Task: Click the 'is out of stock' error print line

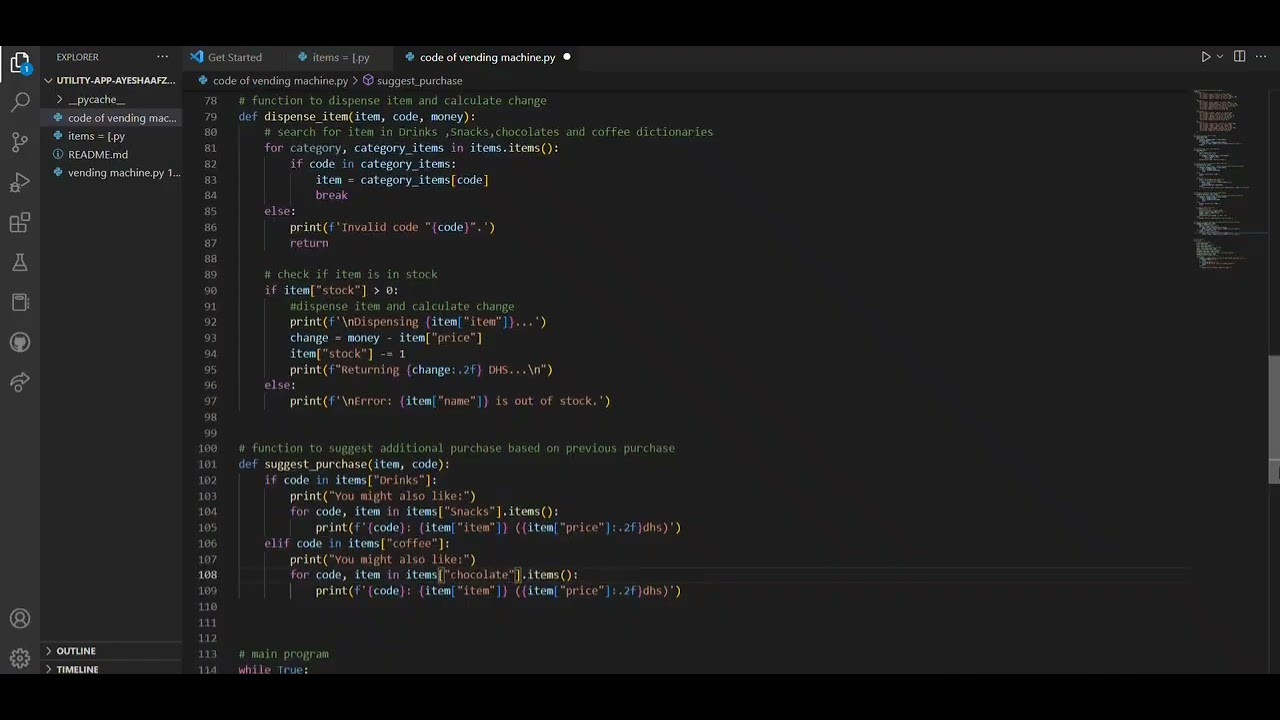Action: click(x=450, y=401)
